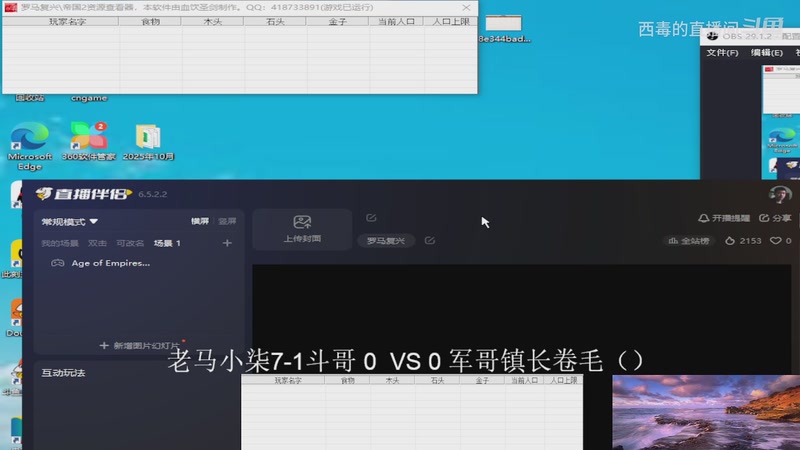Switch to 竖屏 portrait orientation

click(227, 222)
